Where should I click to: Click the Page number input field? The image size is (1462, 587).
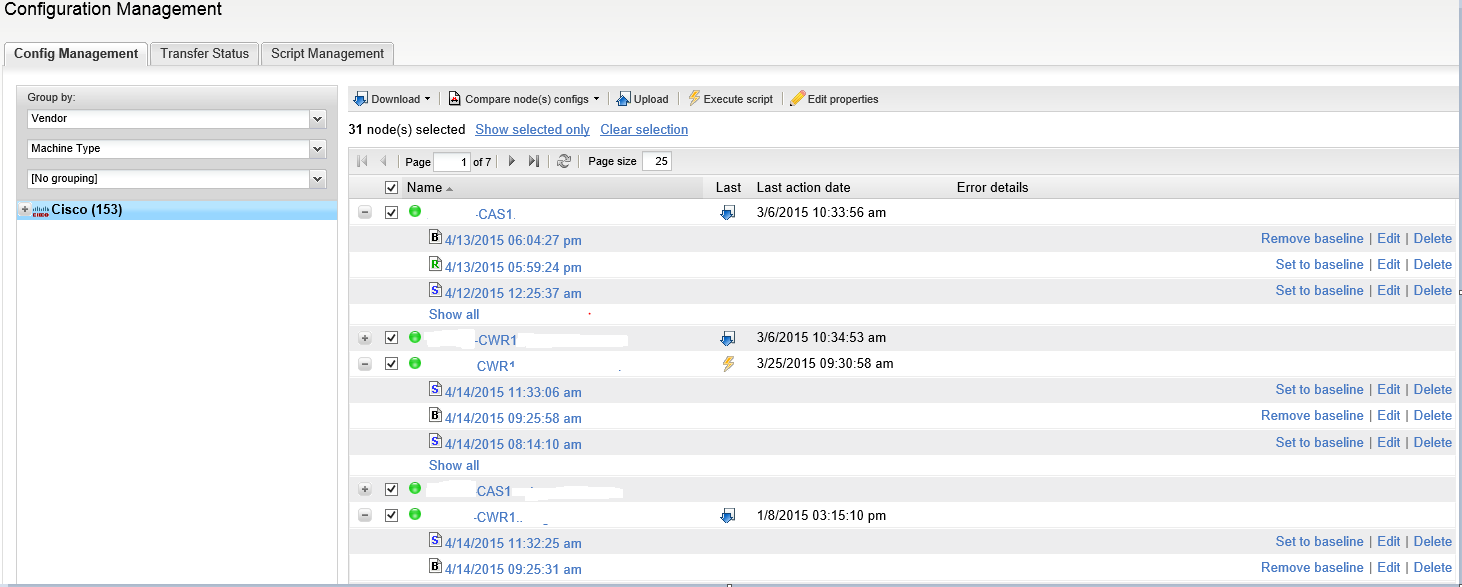(452, 161)
